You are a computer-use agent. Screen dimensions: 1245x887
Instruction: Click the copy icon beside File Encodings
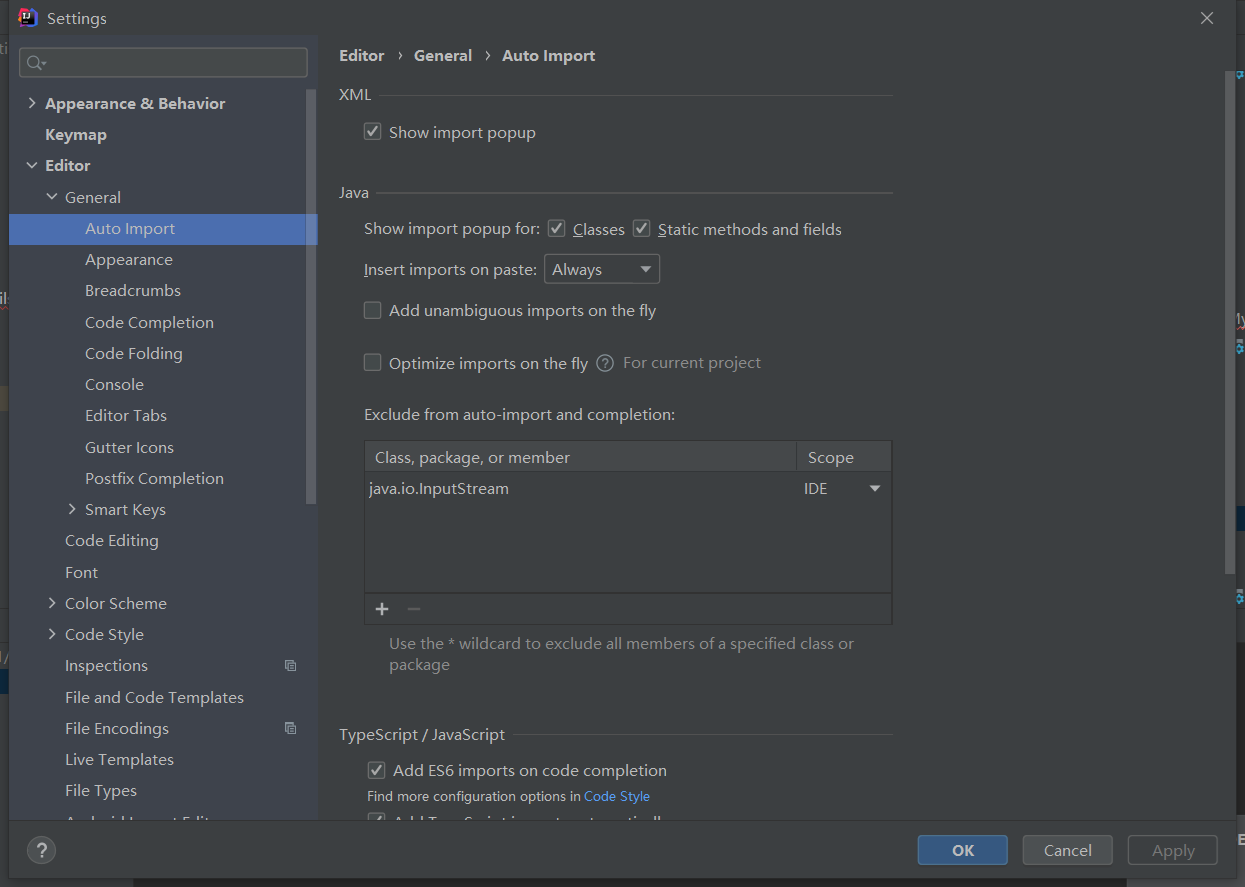pyautogui.click(x=290, y=728)
